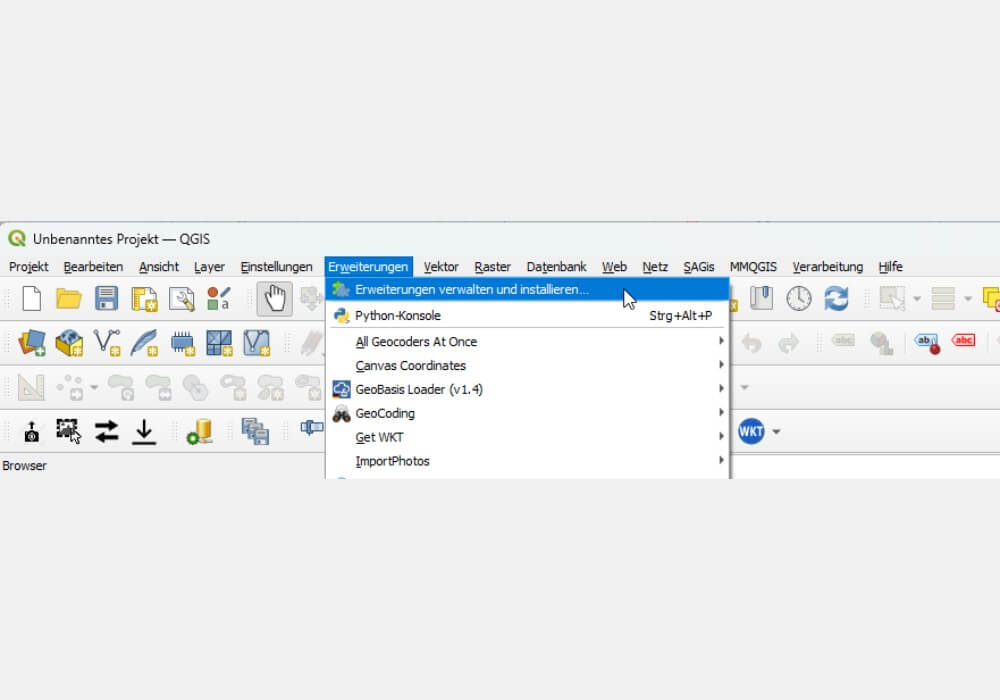Click the swap arrows icon
The image size is (1000, 700).
click(107, 432)
